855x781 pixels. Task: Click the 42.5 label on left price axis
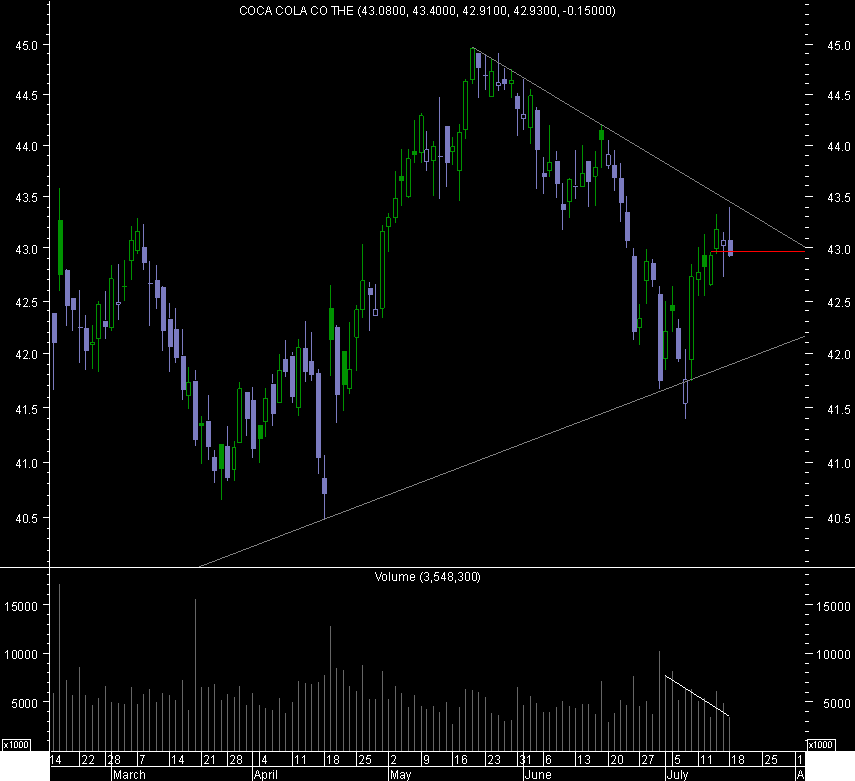[26, 302]
